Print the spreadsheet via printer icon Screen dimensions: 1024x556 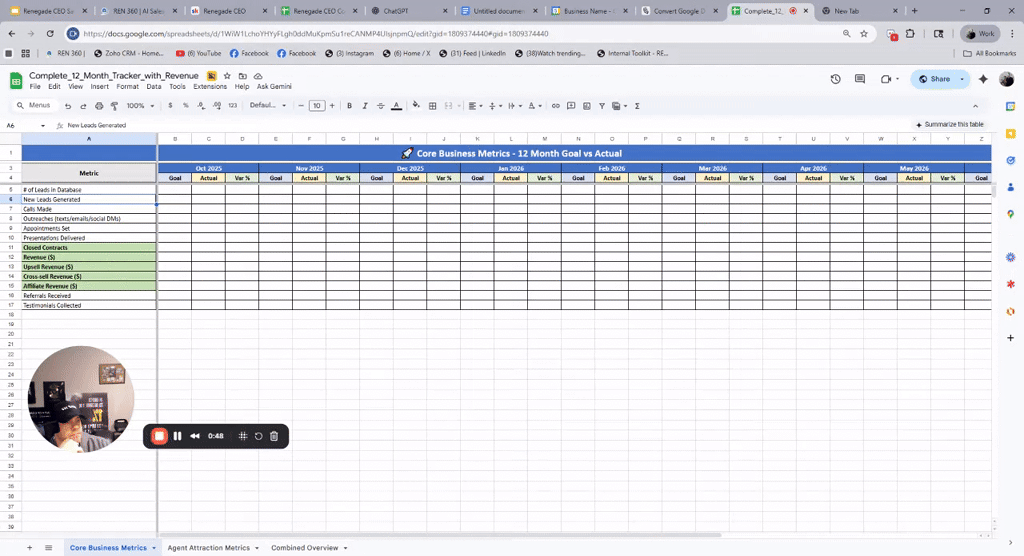99,106
